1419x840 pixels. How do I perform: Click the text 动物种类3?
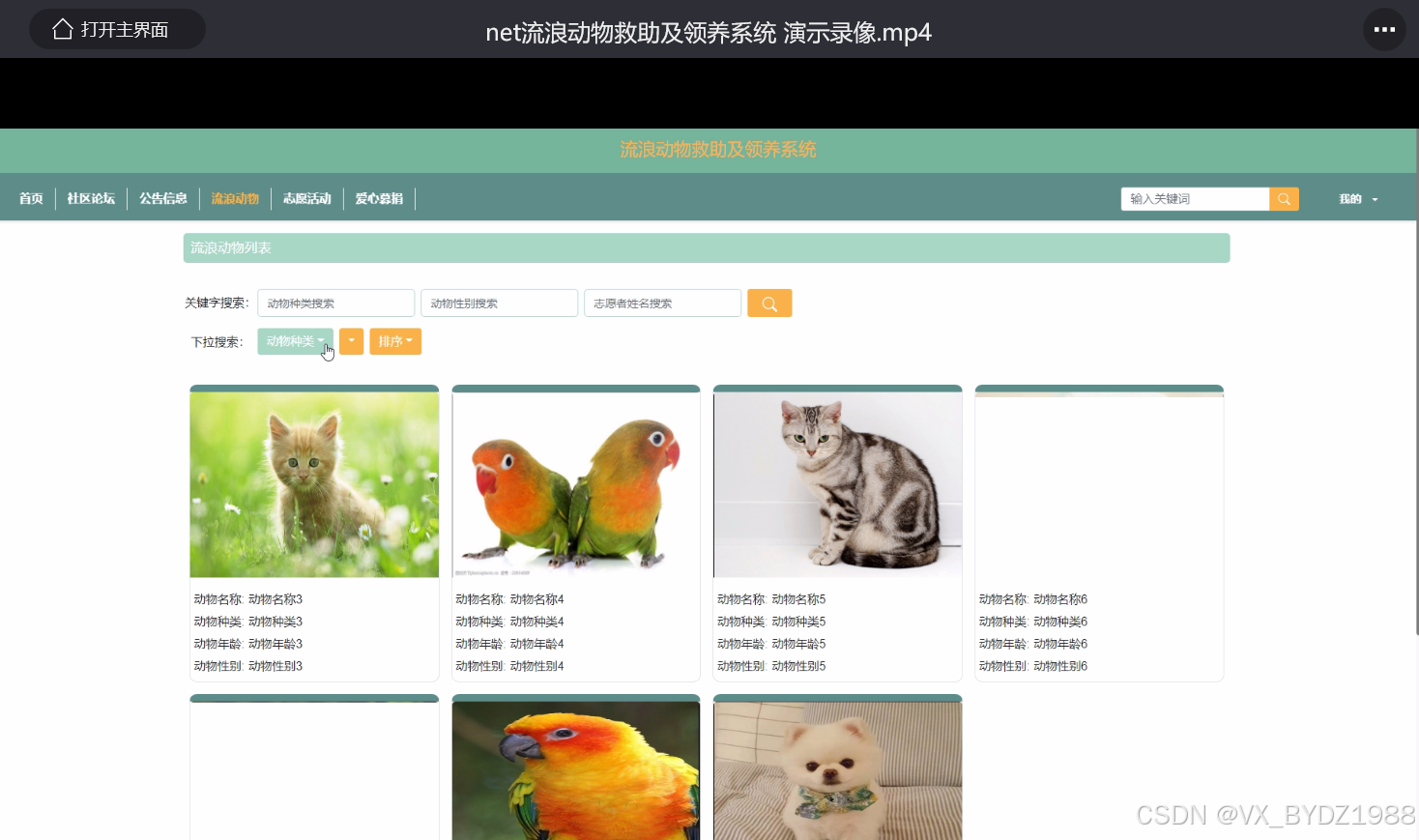(x=275, y=622)
